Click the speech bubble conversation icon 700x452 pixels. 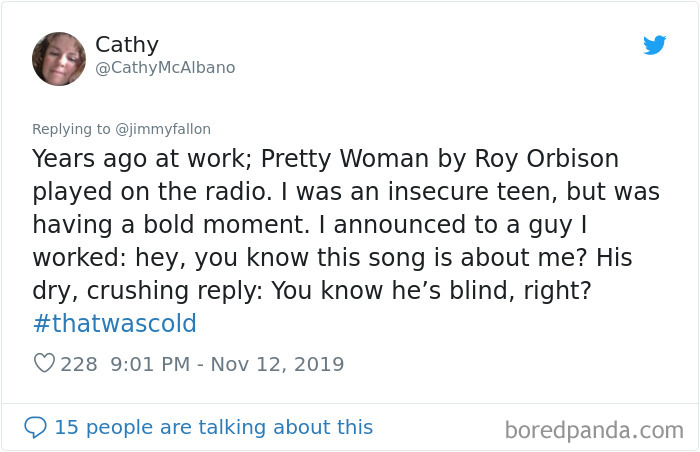(x=35, y=428)
